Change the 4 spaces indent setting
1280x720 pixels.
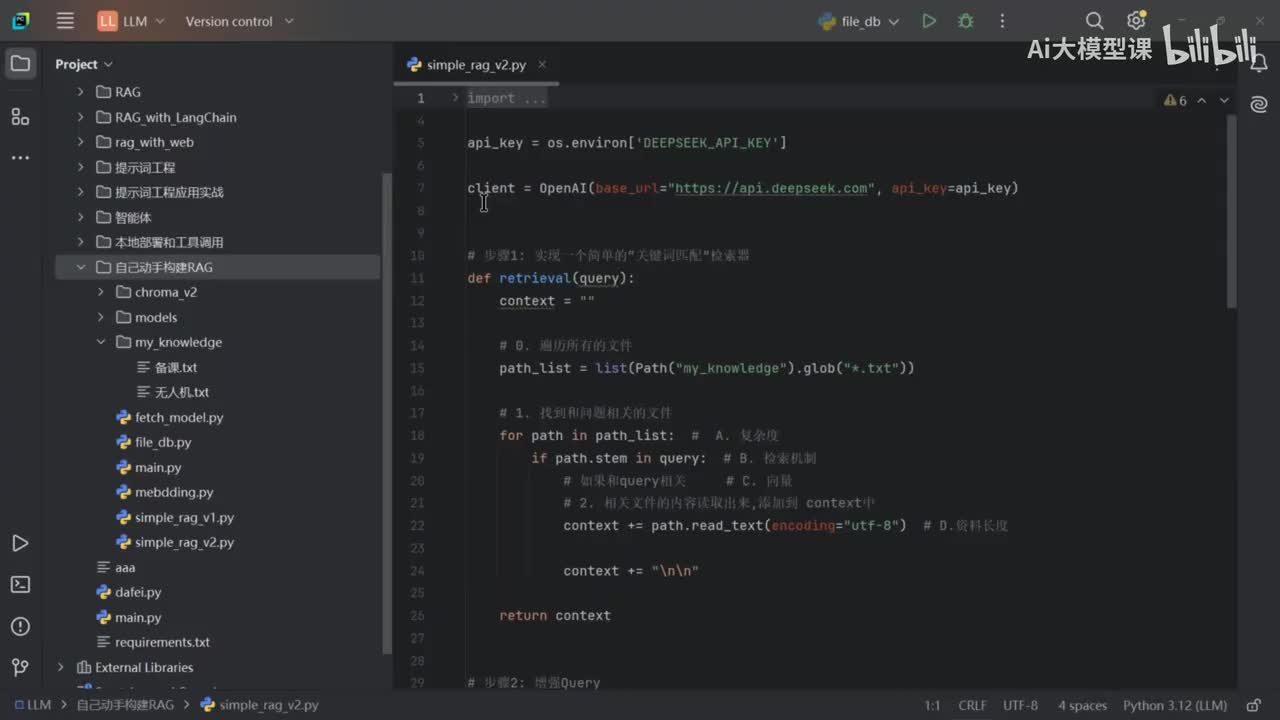[x=1083, y=705]
